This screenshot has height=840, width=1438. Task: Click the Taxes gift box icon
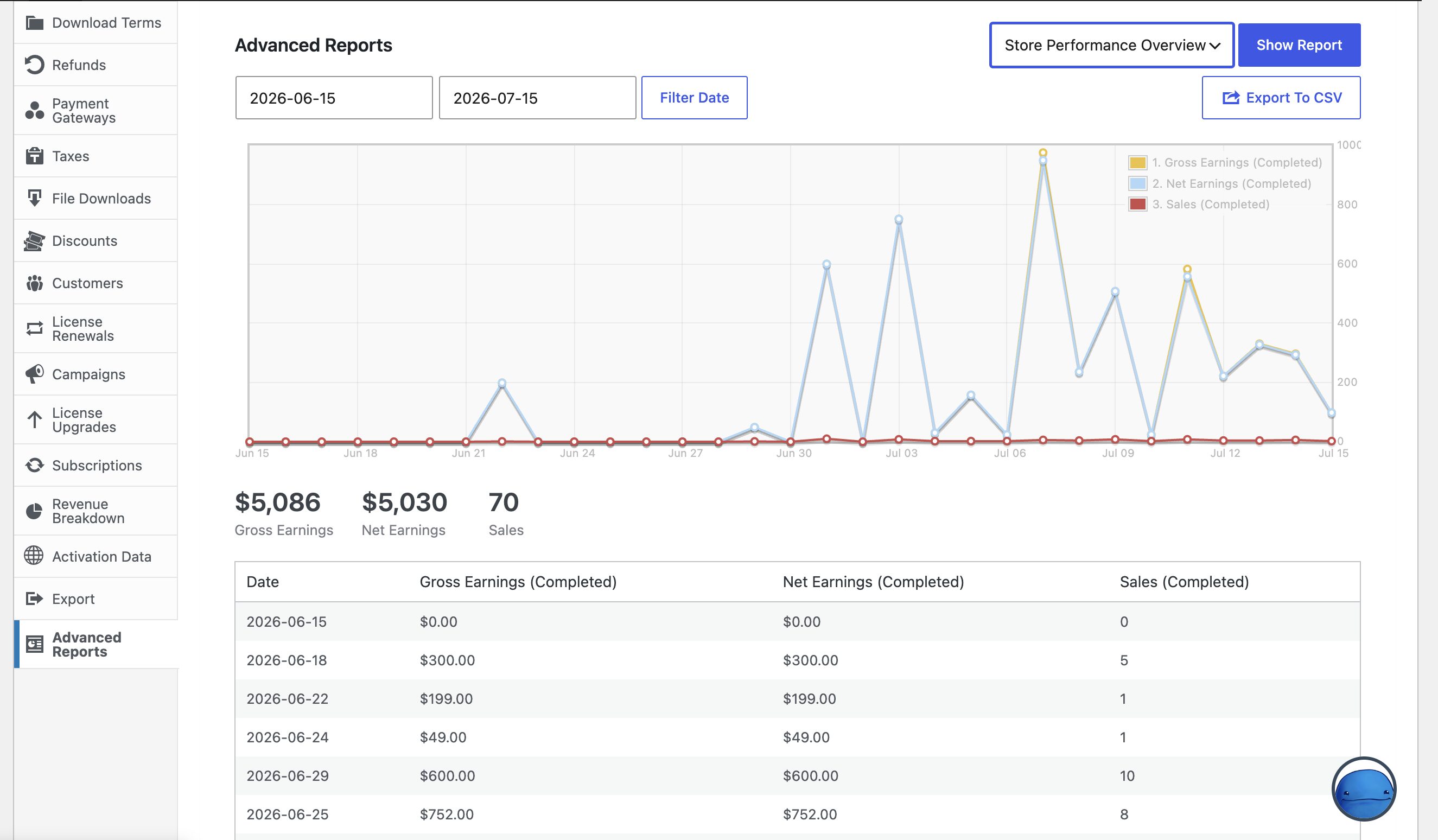(x=34, y=156)
